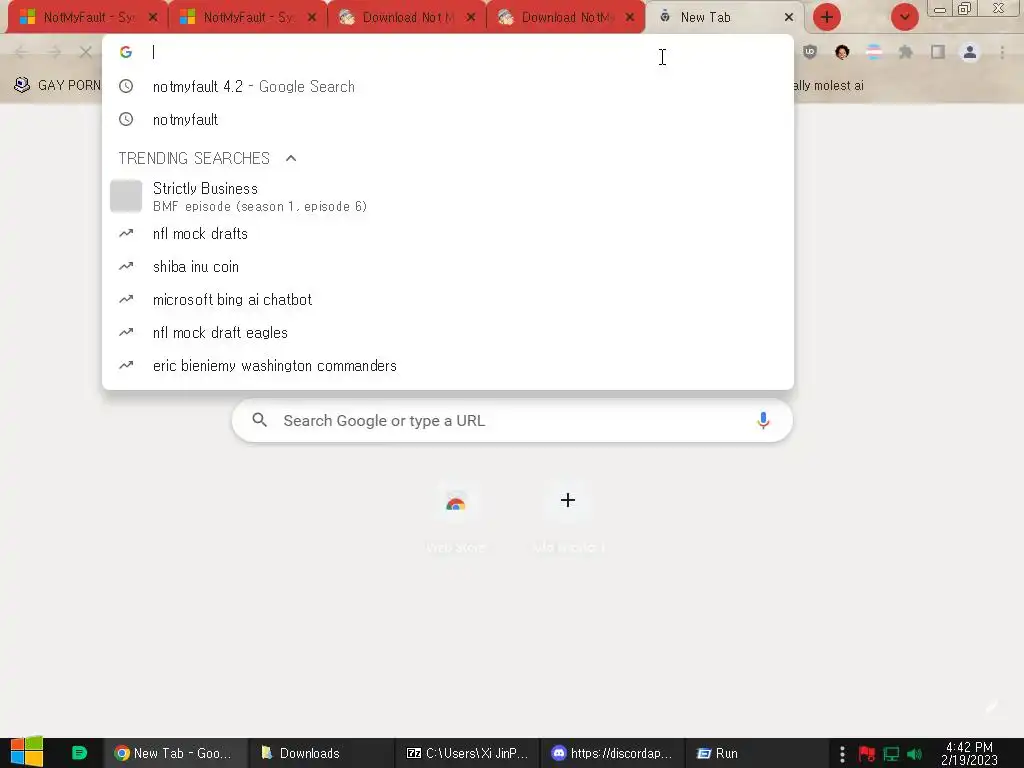Viewport: 1024px width, 768px height.
Task: Choose 'nfl mock drafts' trending search
Action: (448, 234)
